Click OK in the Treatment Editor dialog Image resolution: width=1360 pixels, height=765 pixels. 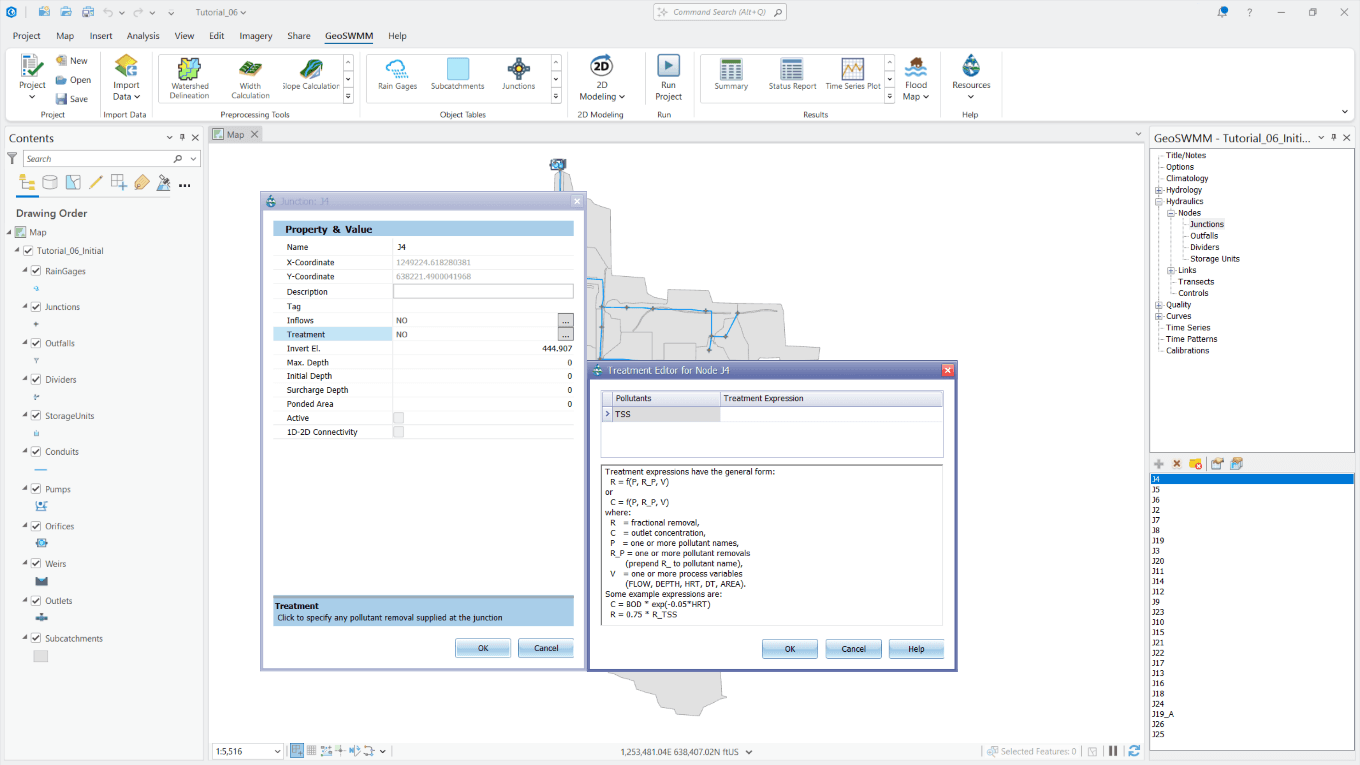tap(789, 648)
